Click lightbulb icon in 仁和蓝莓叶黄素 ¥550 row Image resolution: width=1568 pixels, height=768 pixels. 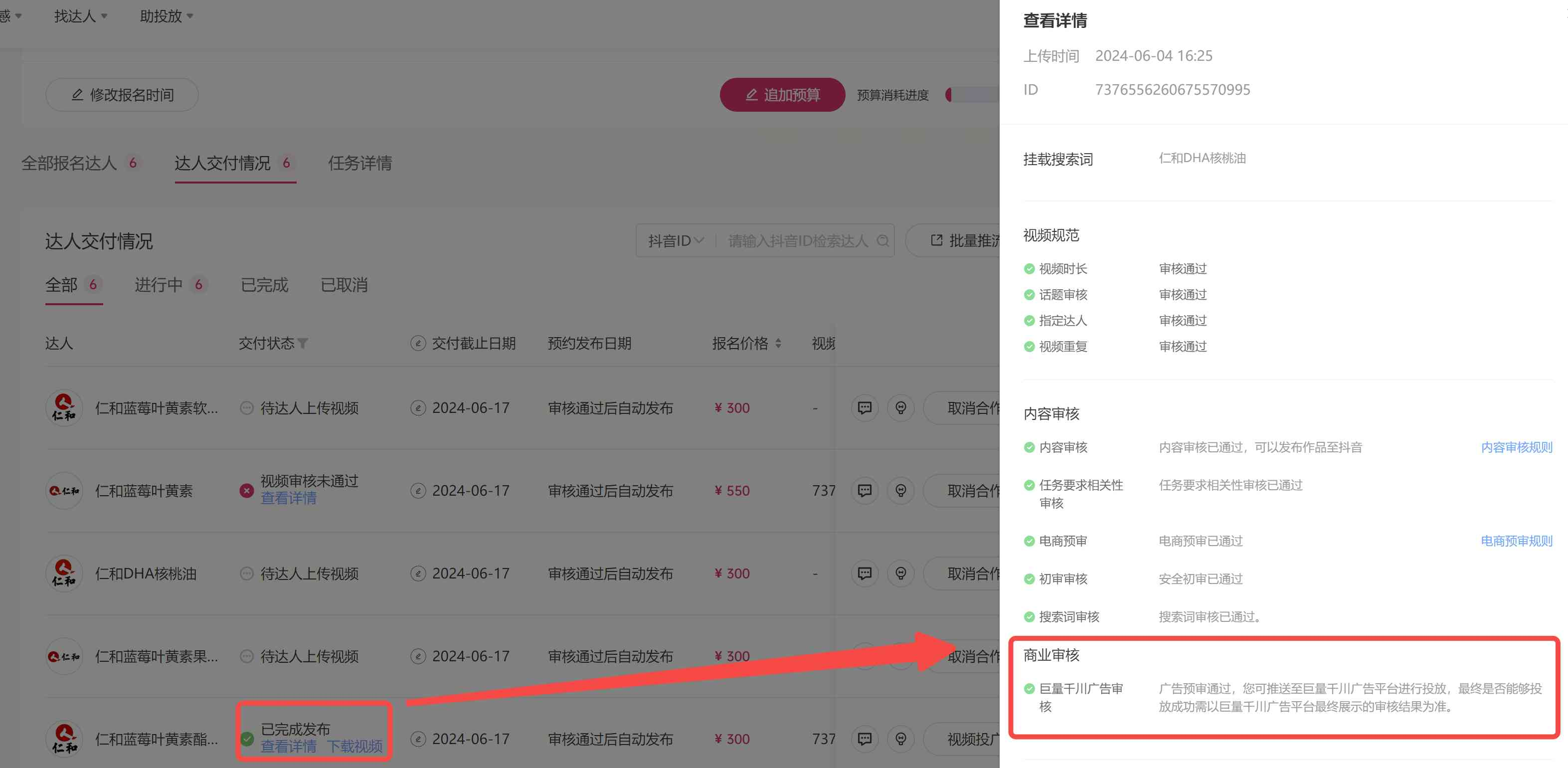tap(901, 490)
